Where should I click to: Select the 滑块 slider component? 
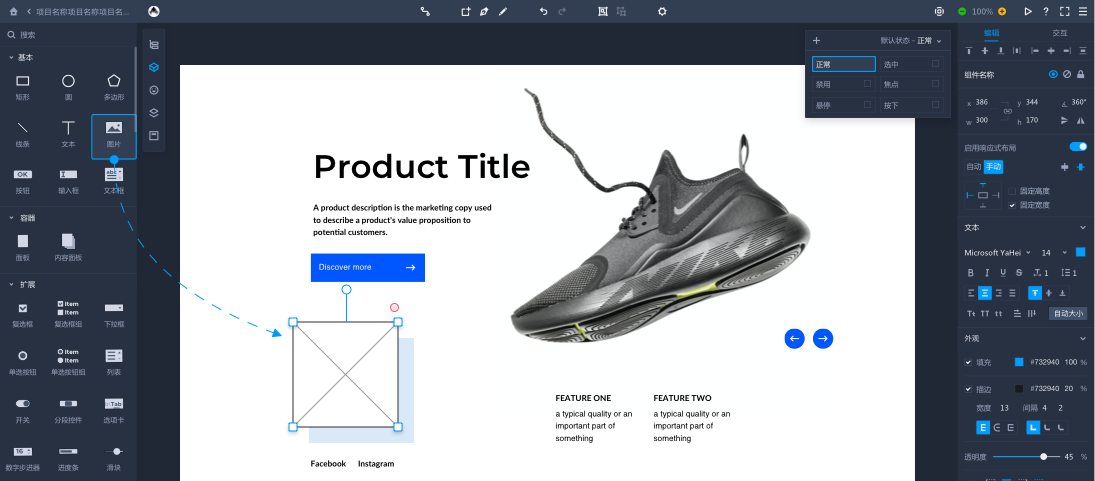click(x=114, y=457)
